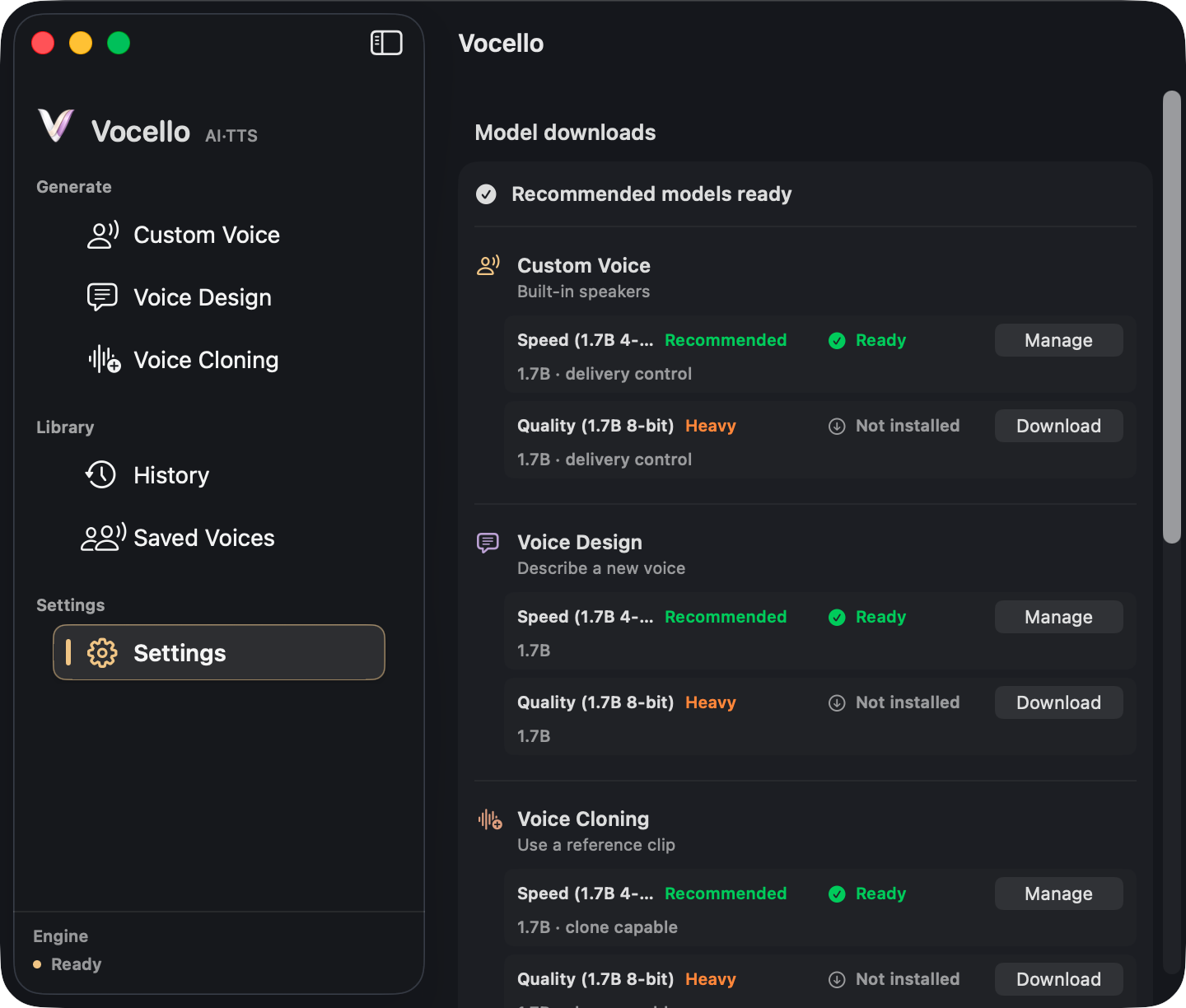Click the Not installed download icon under Custom Voice

point(837,427)
